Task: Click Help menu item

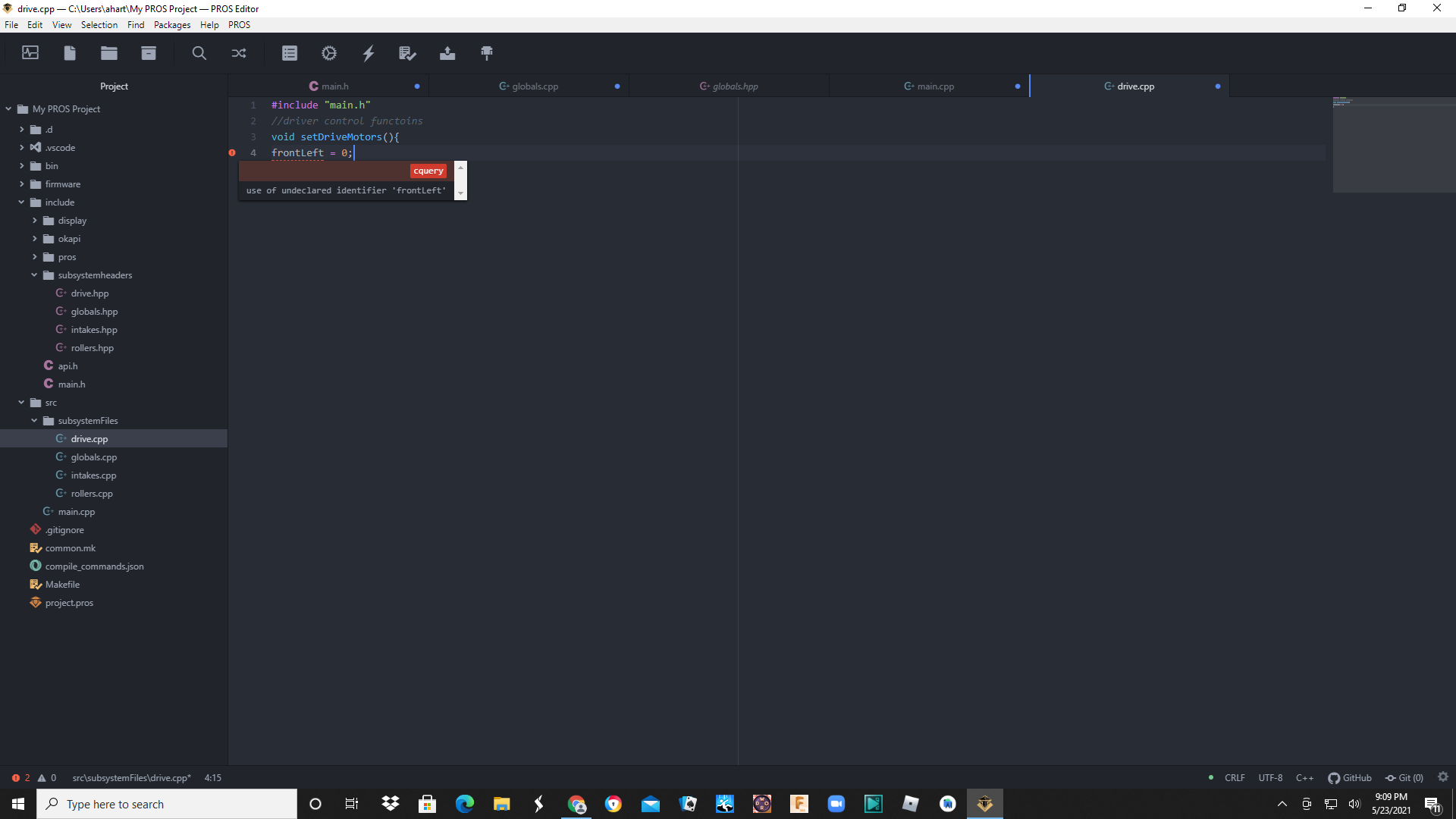Action: coord(209,25)
